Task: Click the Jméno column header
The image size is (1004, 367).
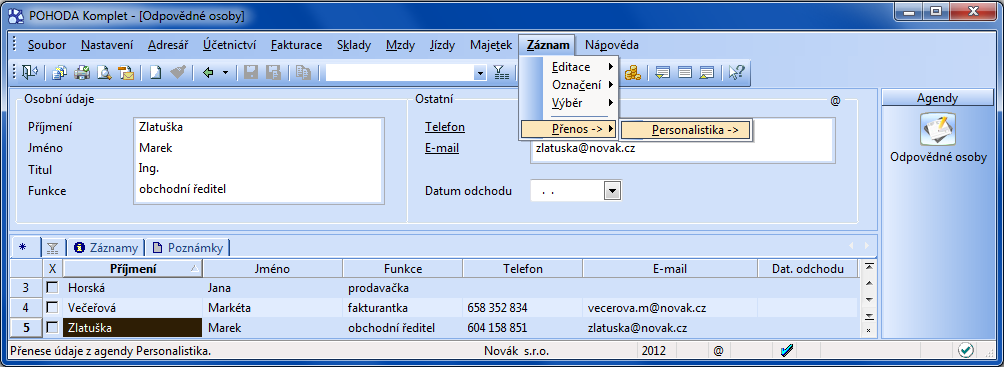Action: [x=273, y=269]
